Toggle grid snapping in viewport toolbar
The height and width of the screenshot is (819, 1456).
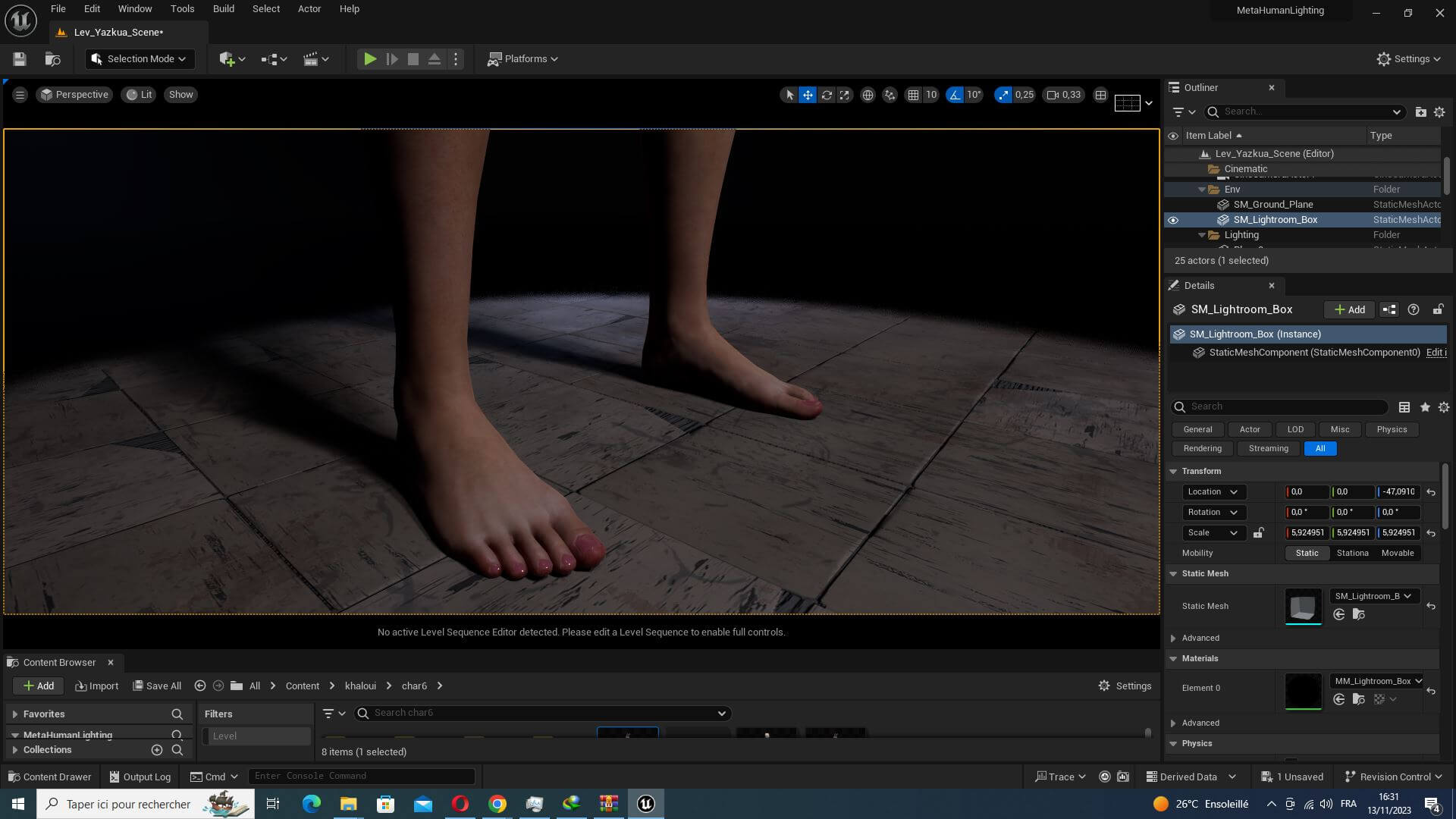click(x=913, y=95)
